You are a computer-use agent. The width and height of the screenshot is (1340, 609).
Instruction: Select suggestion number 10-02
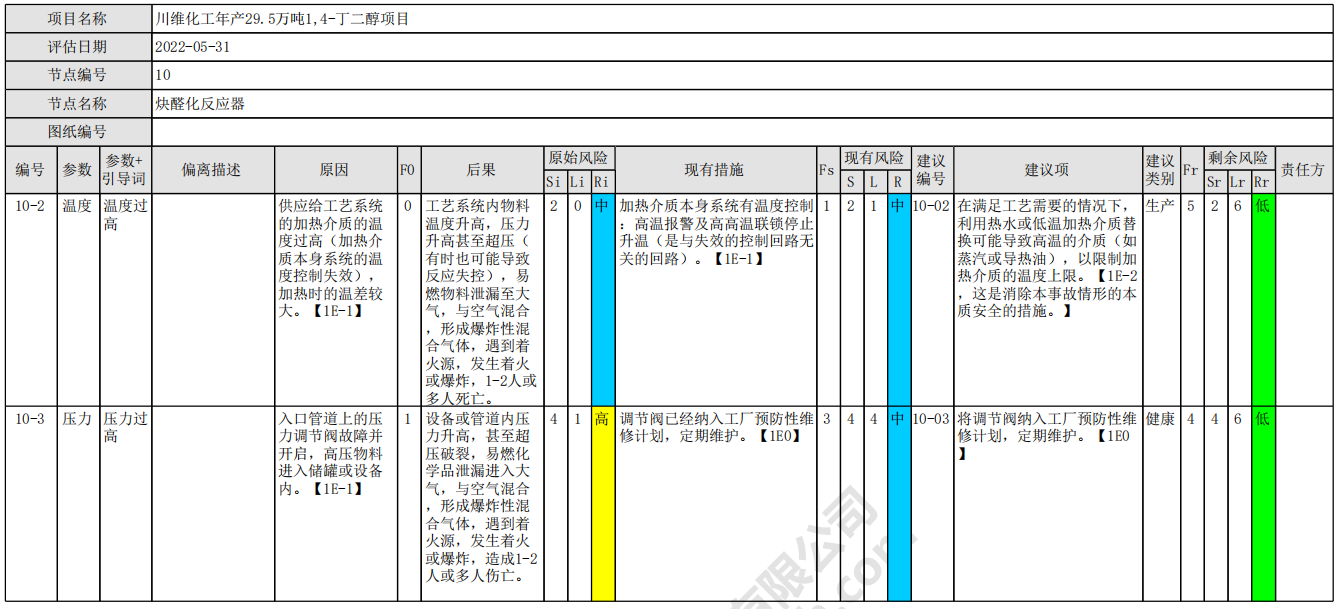[x=931, y=206]
